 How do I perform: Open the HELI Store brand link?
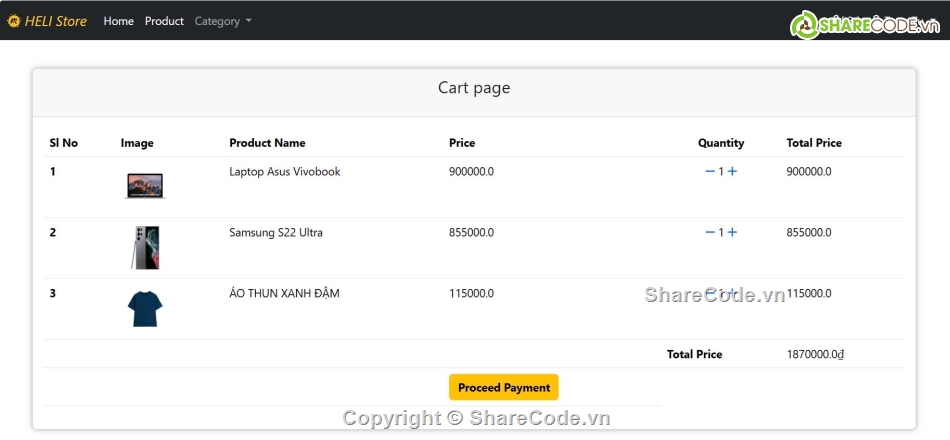47,21
